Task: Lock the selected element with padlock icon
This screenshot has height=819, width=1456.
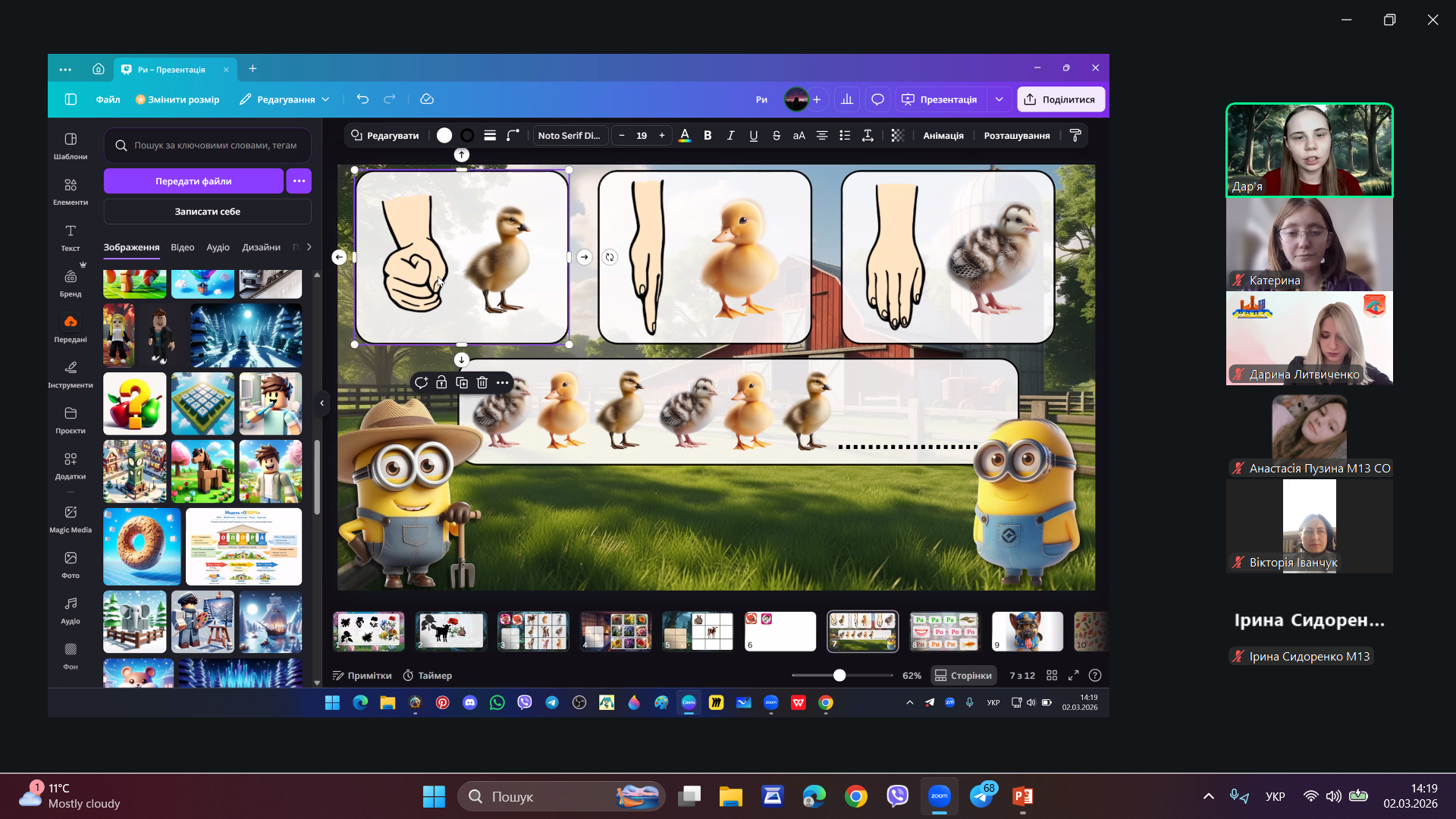Action: pos(441,383)
